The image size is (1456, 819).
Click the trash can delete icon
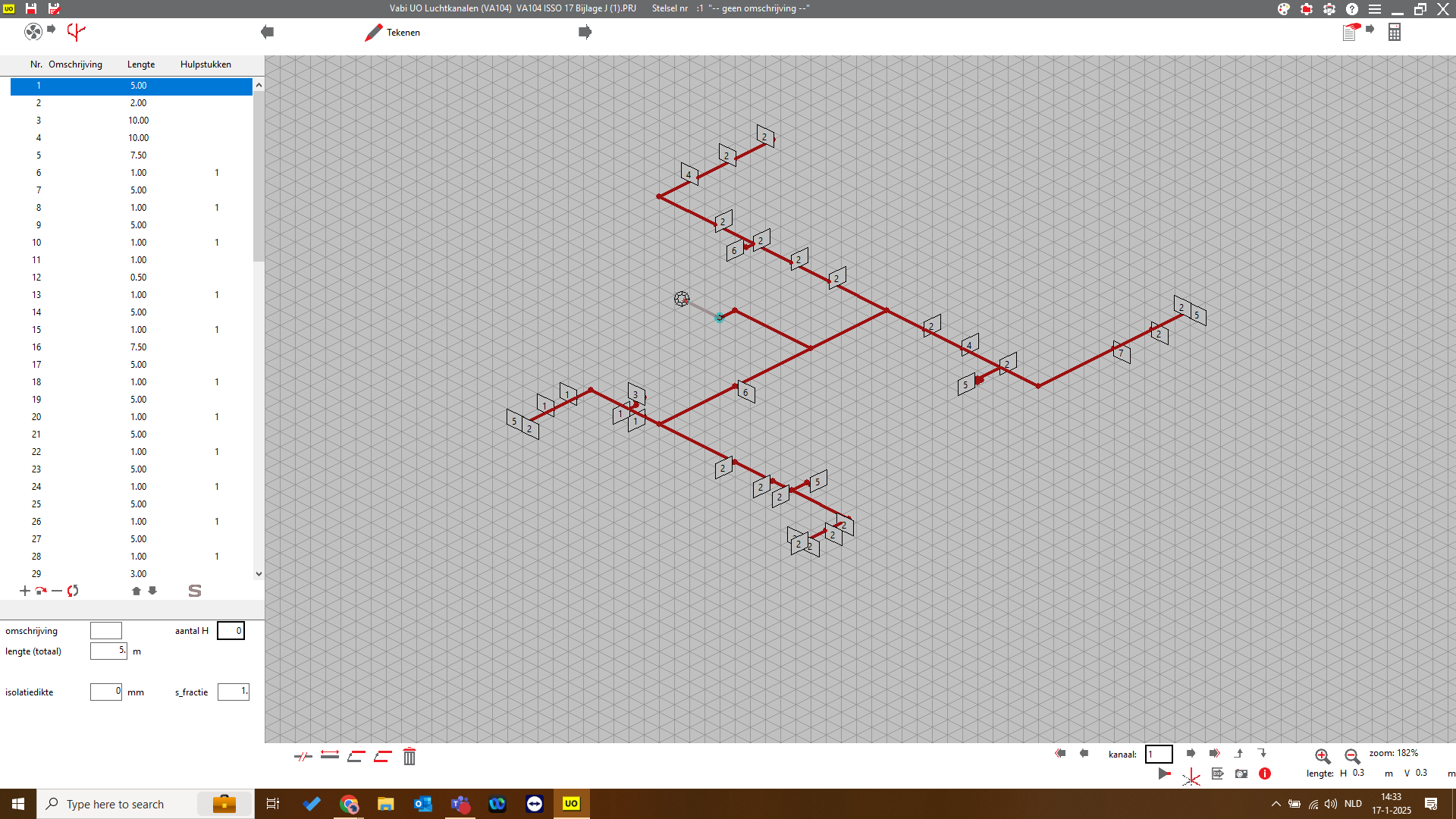[x=409, y=756]
